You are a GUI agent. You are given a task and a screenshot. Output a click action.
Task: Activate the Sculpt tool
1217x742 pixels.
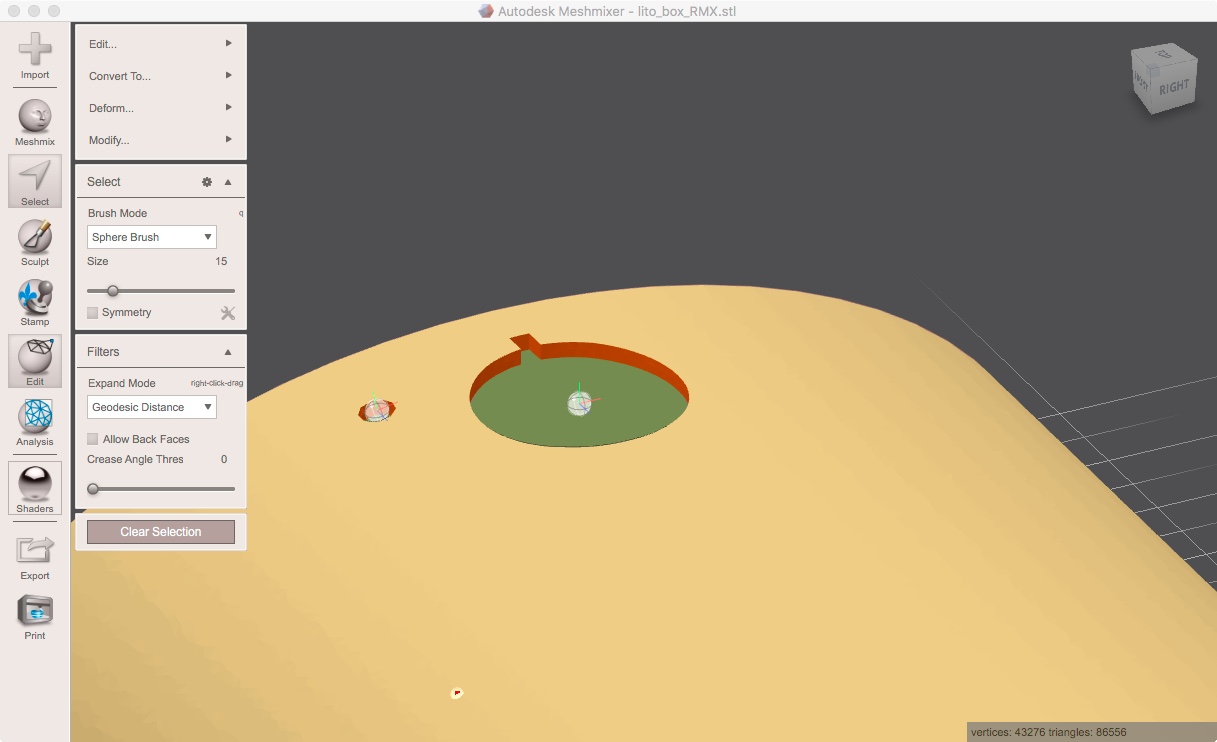click(x=34, y=240)
